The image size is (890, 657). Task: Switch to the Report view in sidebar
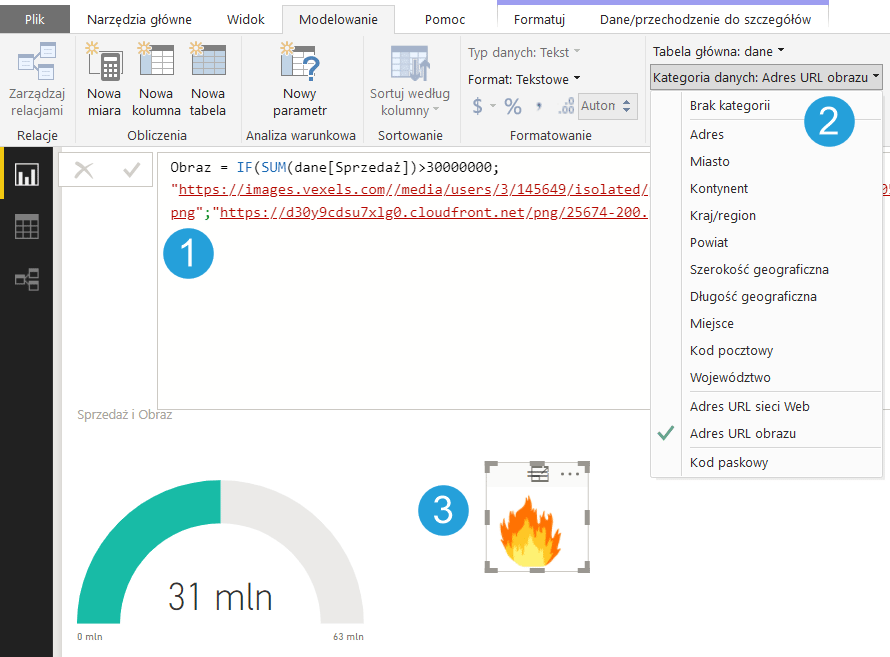coord(26,175)
